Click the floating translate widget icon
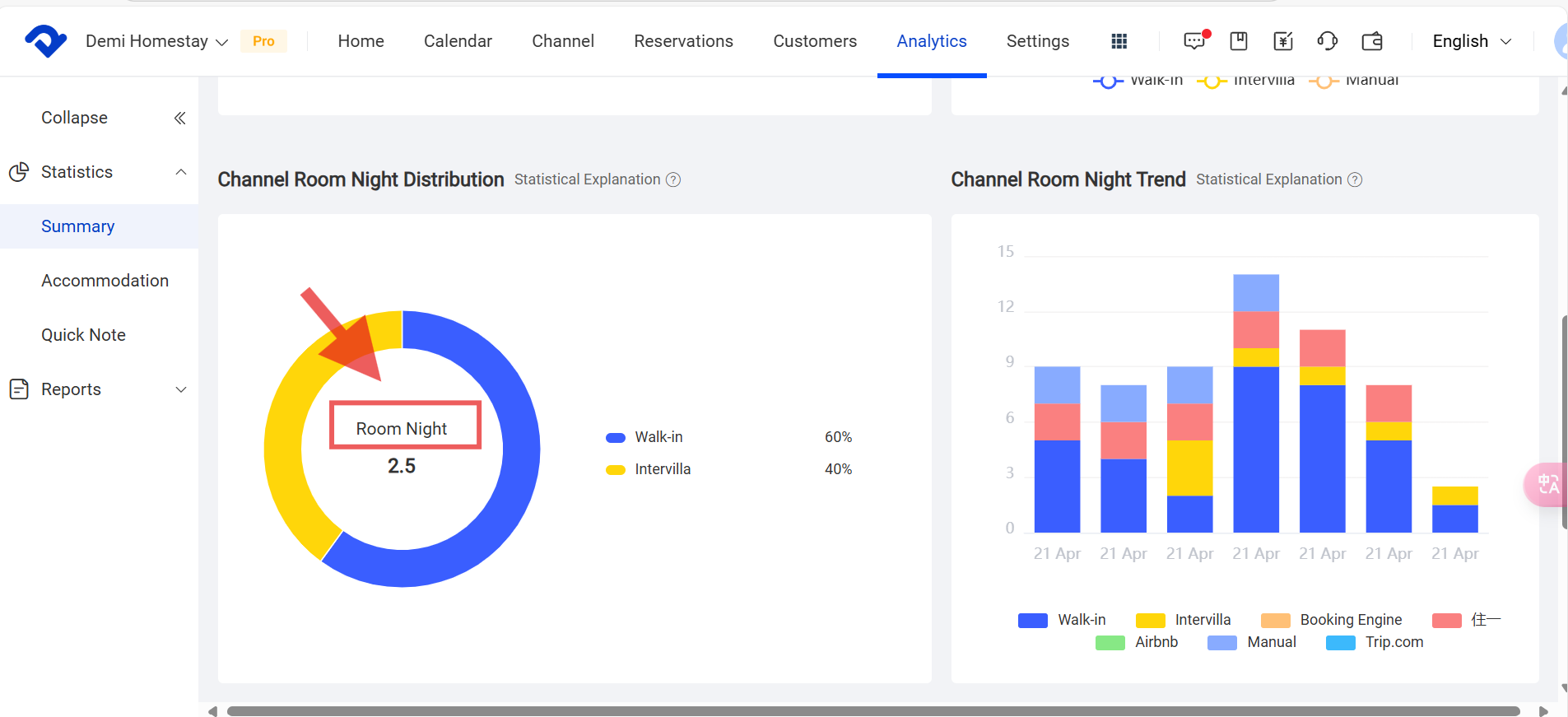1568x717 pixels. pyautogui.click(x=1547, y=484)
